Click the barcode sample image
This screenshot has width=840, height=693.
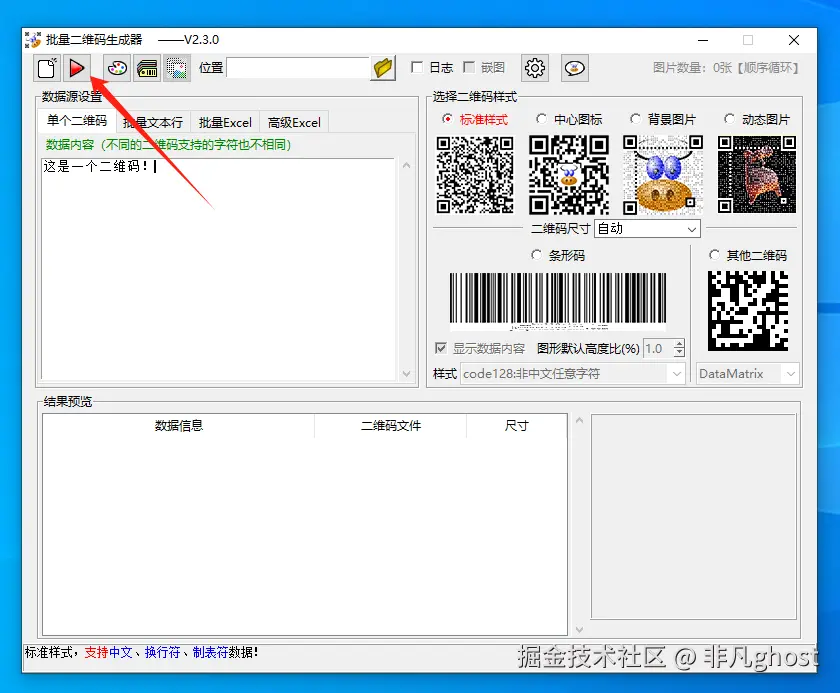558,301
